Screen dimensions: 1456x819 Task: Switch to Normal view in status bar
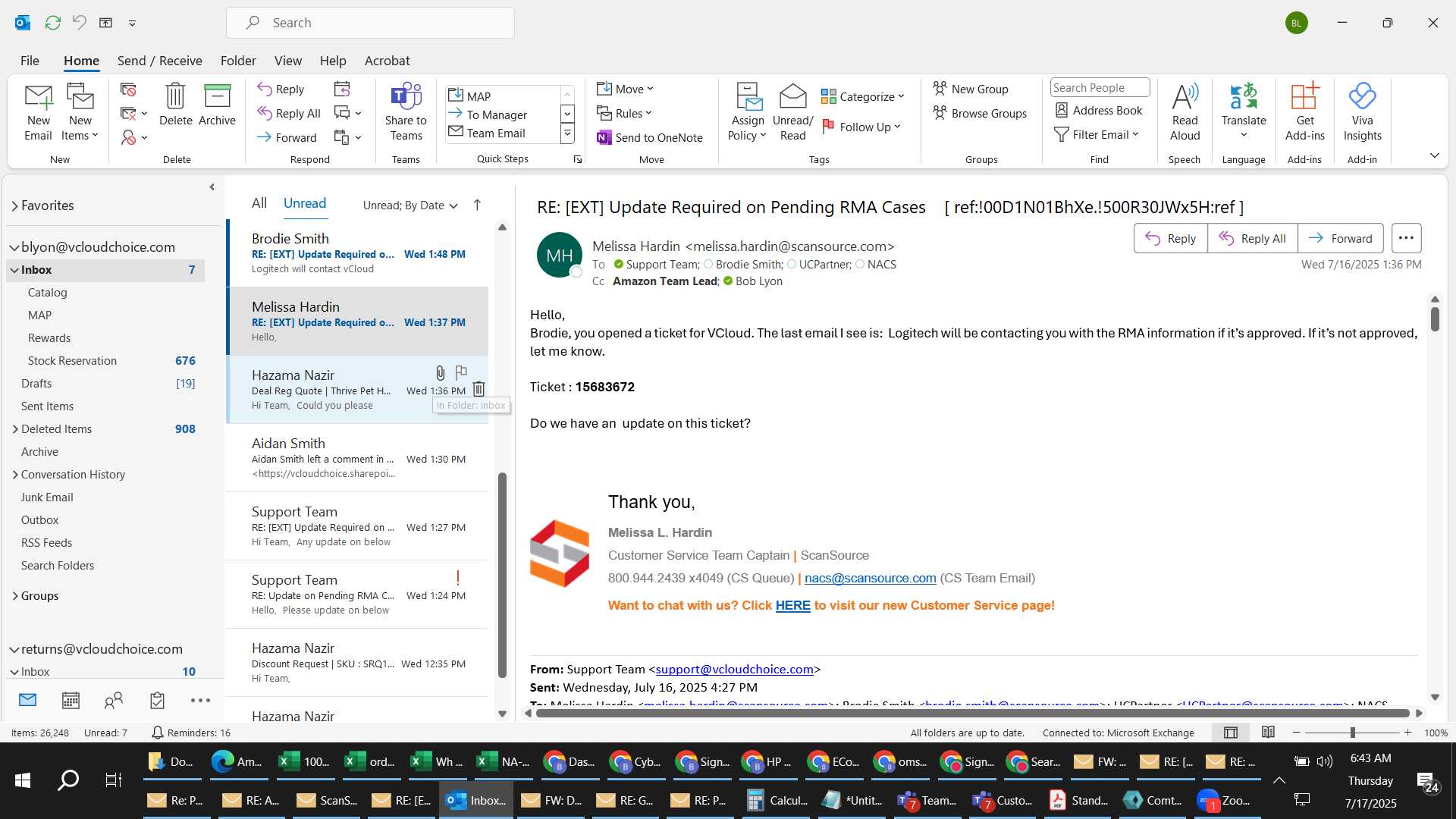[x=1231, y=733]
